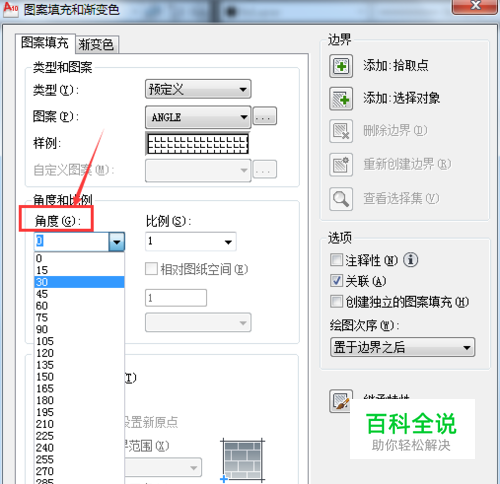Open pattern browser ellipsis button beside ANGLE
The height and width of the screenshot is (484, 500).
point(265,116)
